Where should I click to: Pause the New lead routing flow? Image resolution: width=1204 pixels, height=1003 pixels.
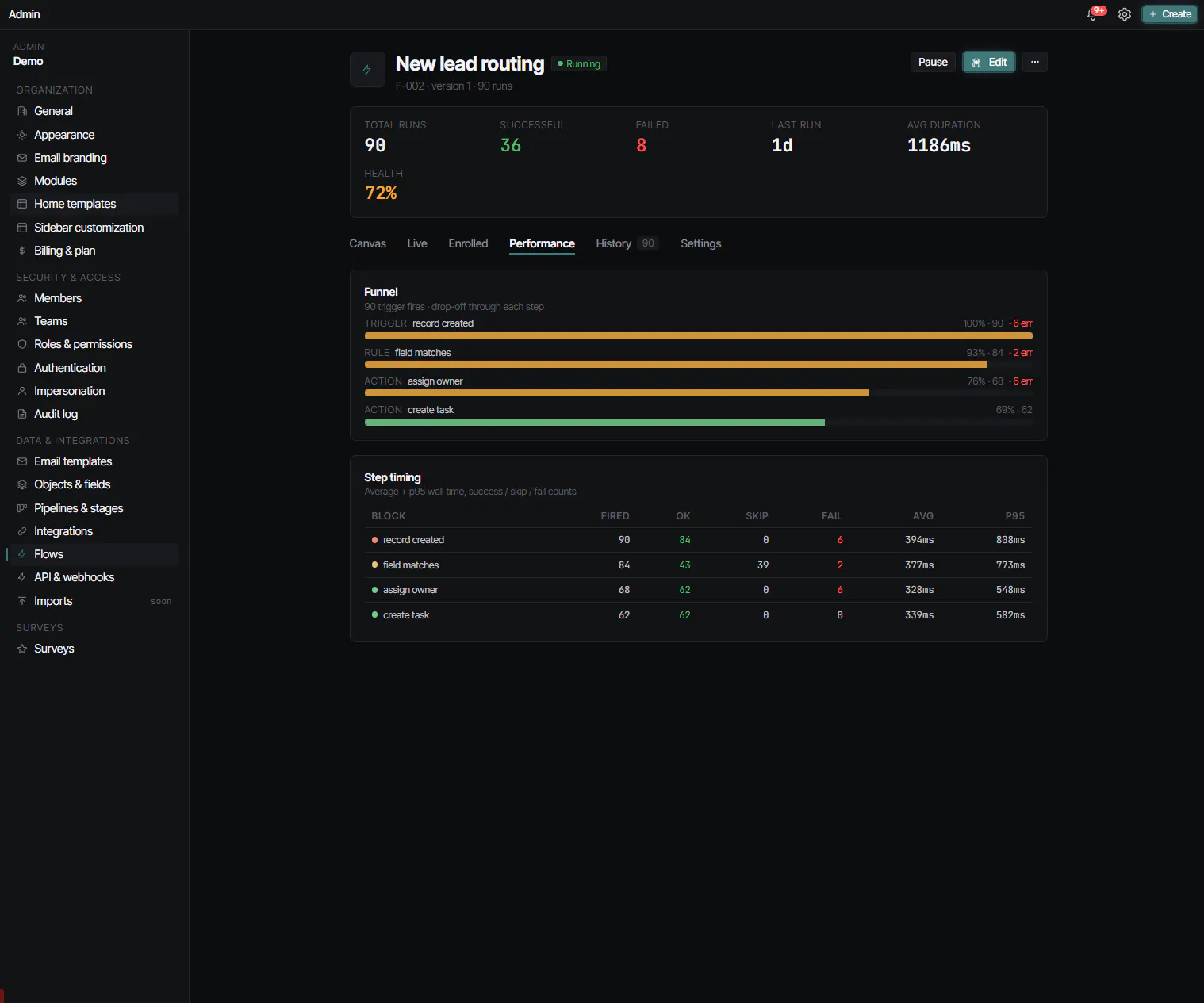pos(933,62)
